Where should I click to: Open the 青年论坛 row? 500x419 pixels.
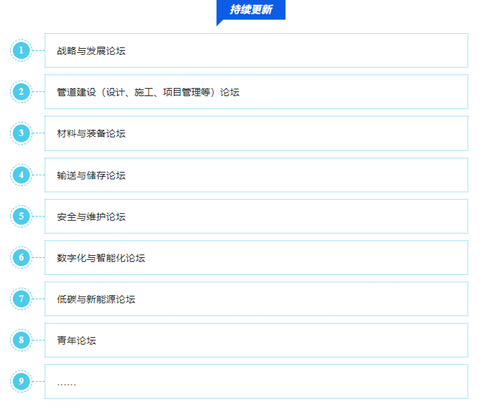click(256, 340)
